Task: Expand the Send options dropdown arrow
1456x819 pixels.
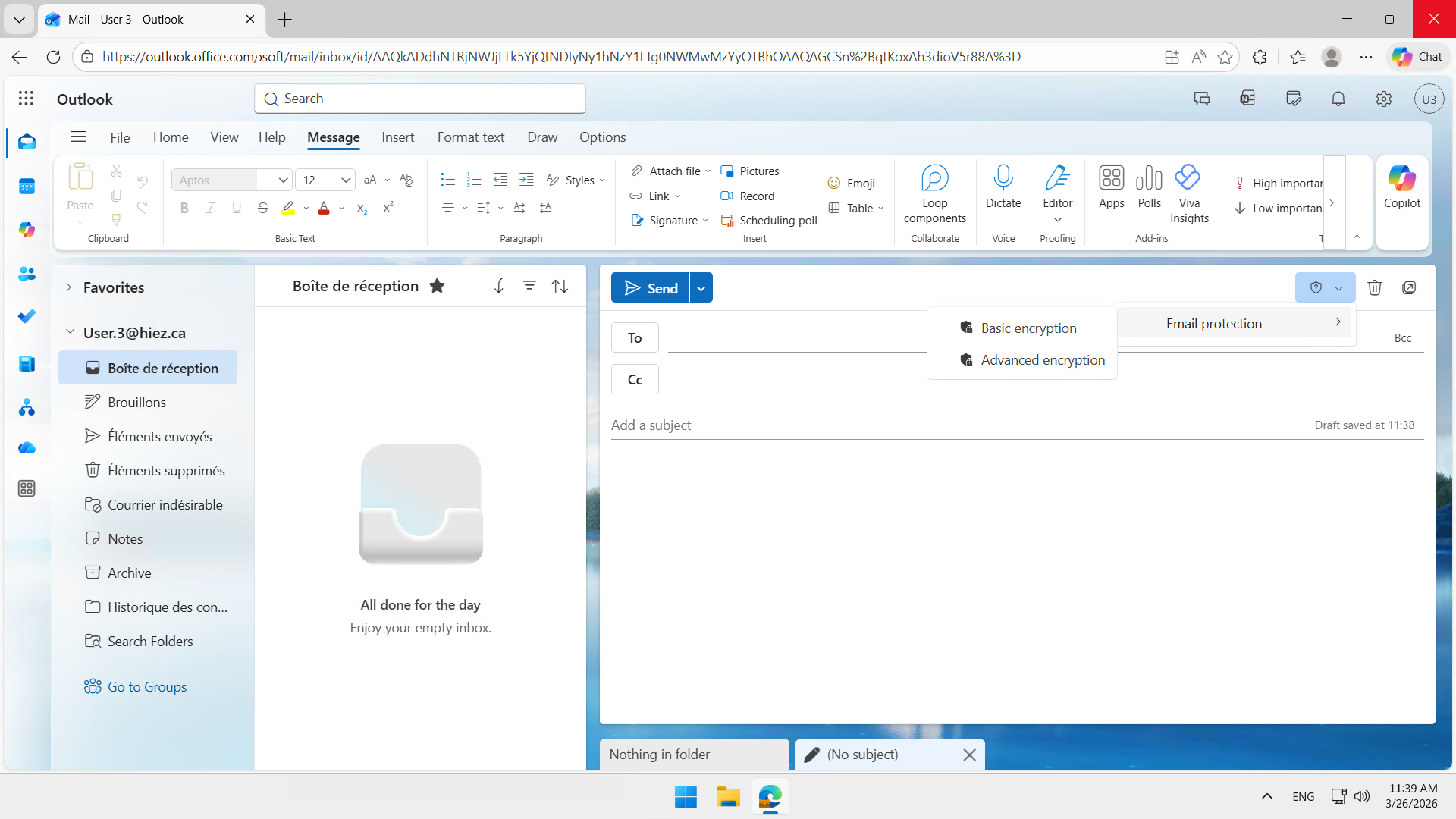Action: pyautogui.click(x=701, y=288)
